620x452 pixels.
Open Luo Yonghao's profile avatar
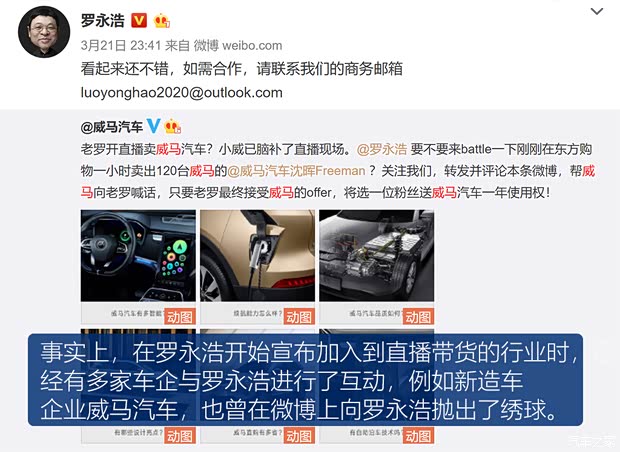coord(44,32)
